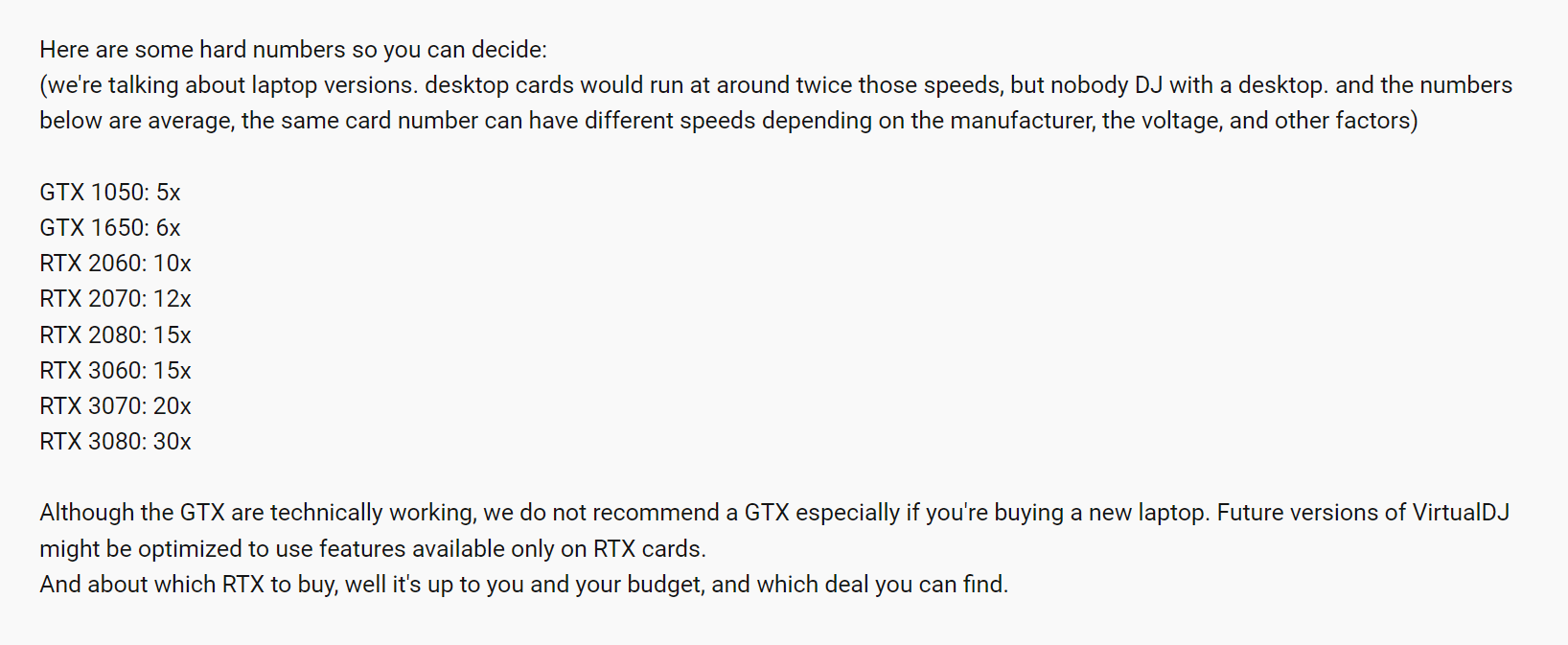Image resolution: width=1568 pixels, height=645 pixels.
Task: Click the "RTX 3070: 20x" line
Action: click(x=115, y=406)
